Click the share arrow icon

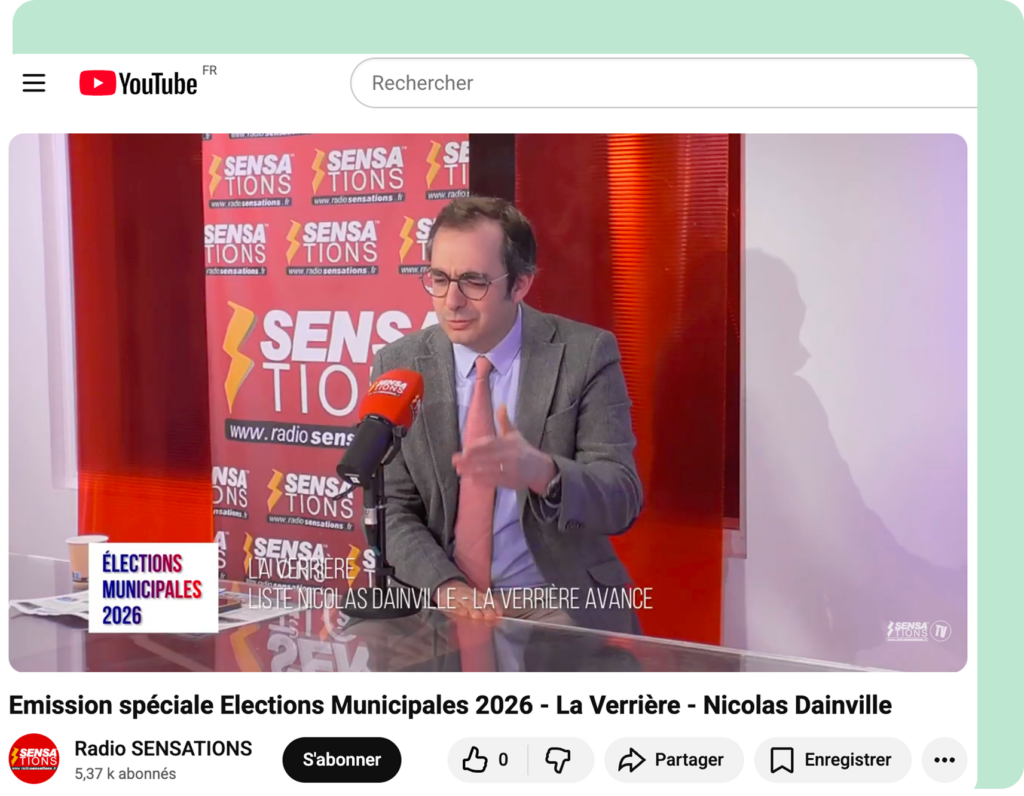point(632,760)
